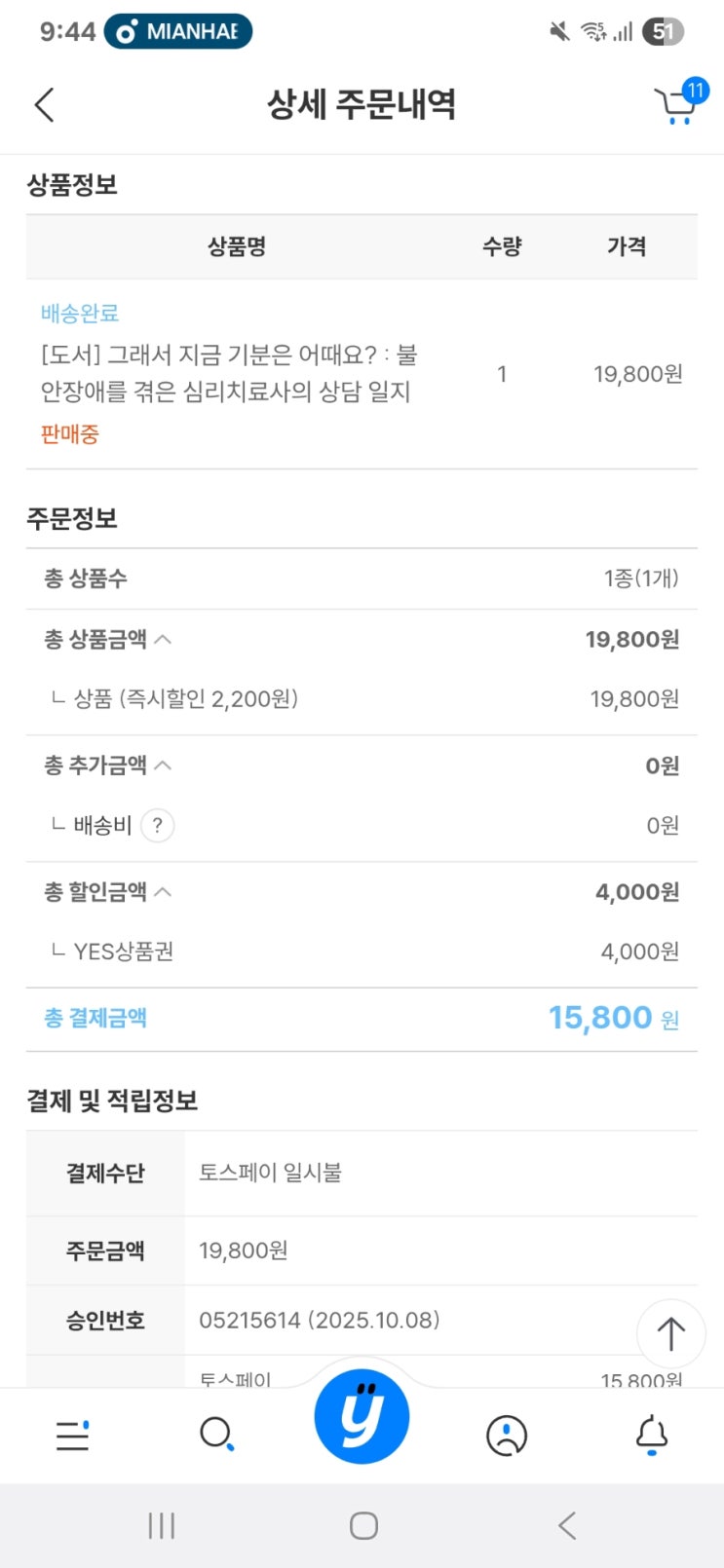Tap the shipping fee help question mark
This screenshot has width=724, height=1568.
click(x=158, y=826)
